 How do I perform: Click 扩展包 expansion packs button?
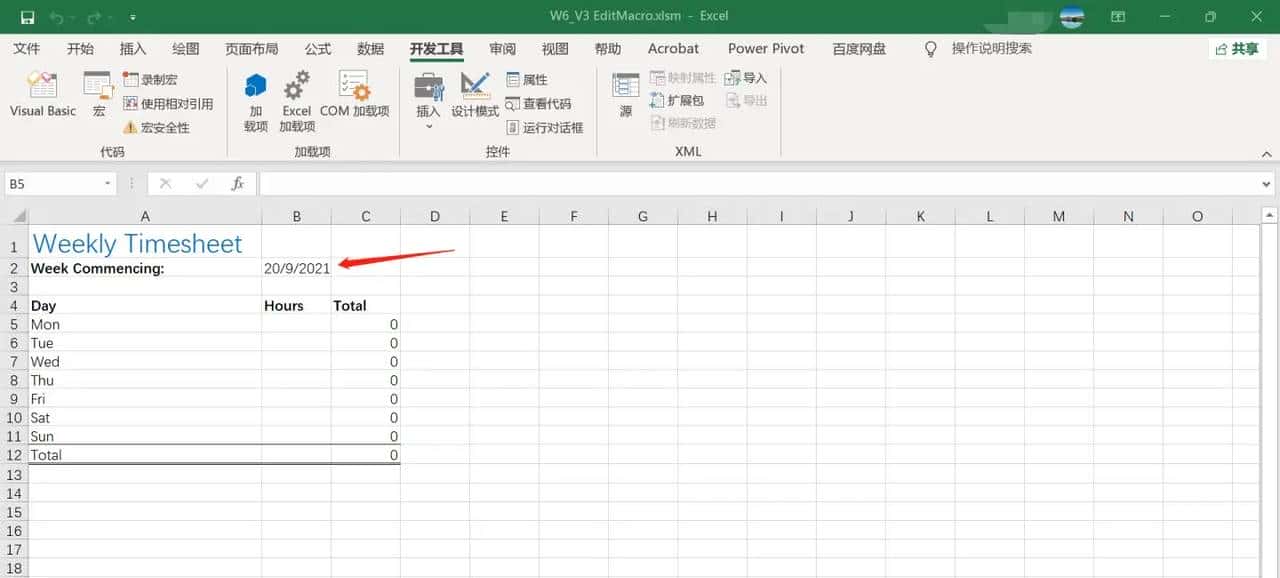pyautogui.click(x=677, y=101)
